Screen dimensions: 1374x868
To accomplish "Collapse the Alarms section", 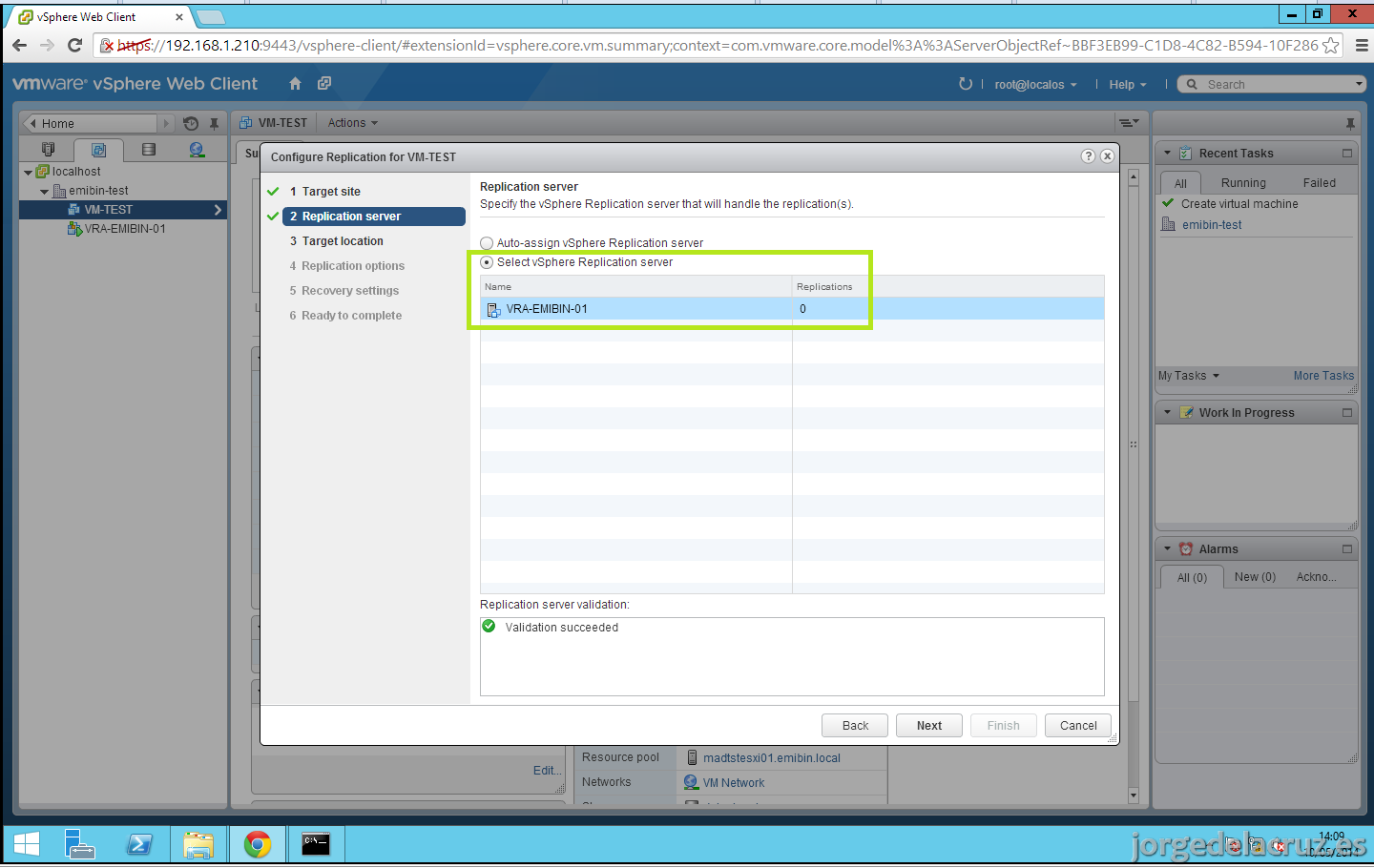I will (1167, 549).
